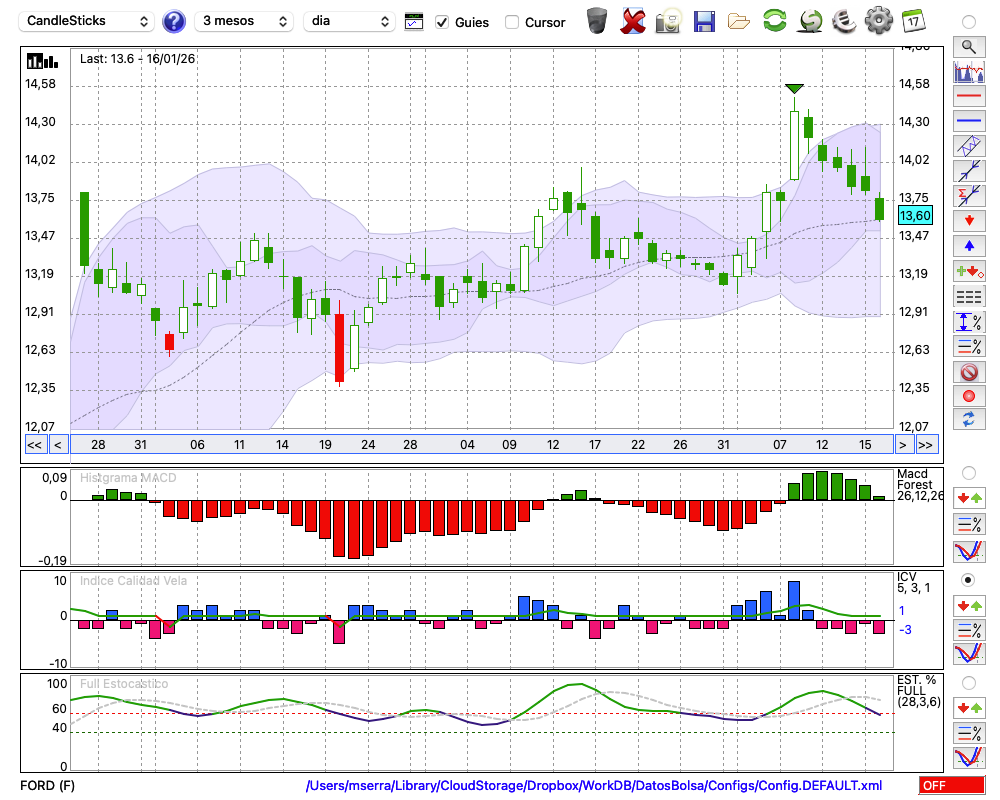The height and width of the screenshot is (800, 1000).
Task: Open the 3 mesos period dropdown
Action: coord(244,21)
